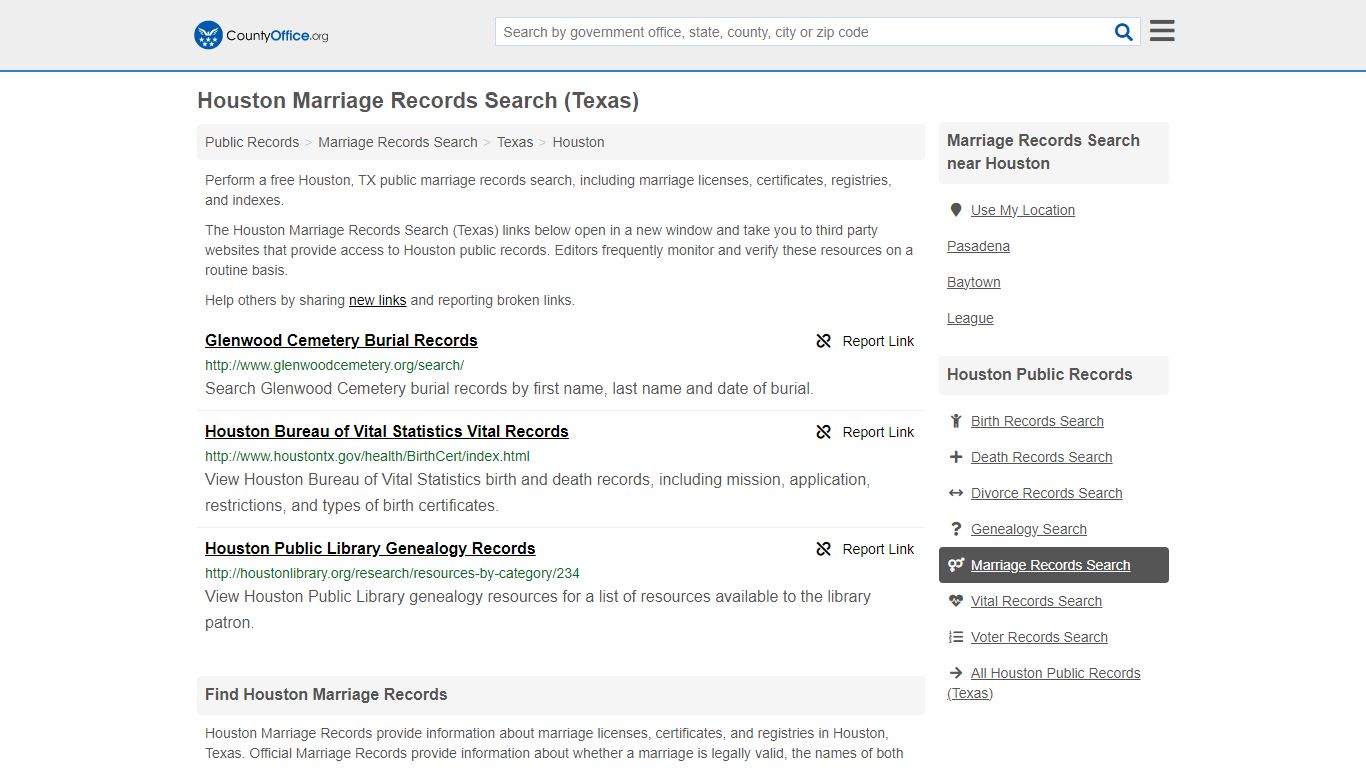Viewport: 1366px width, 768px height.
Task: Open Public Records breadcrumb link
Action: pos(252,142)
